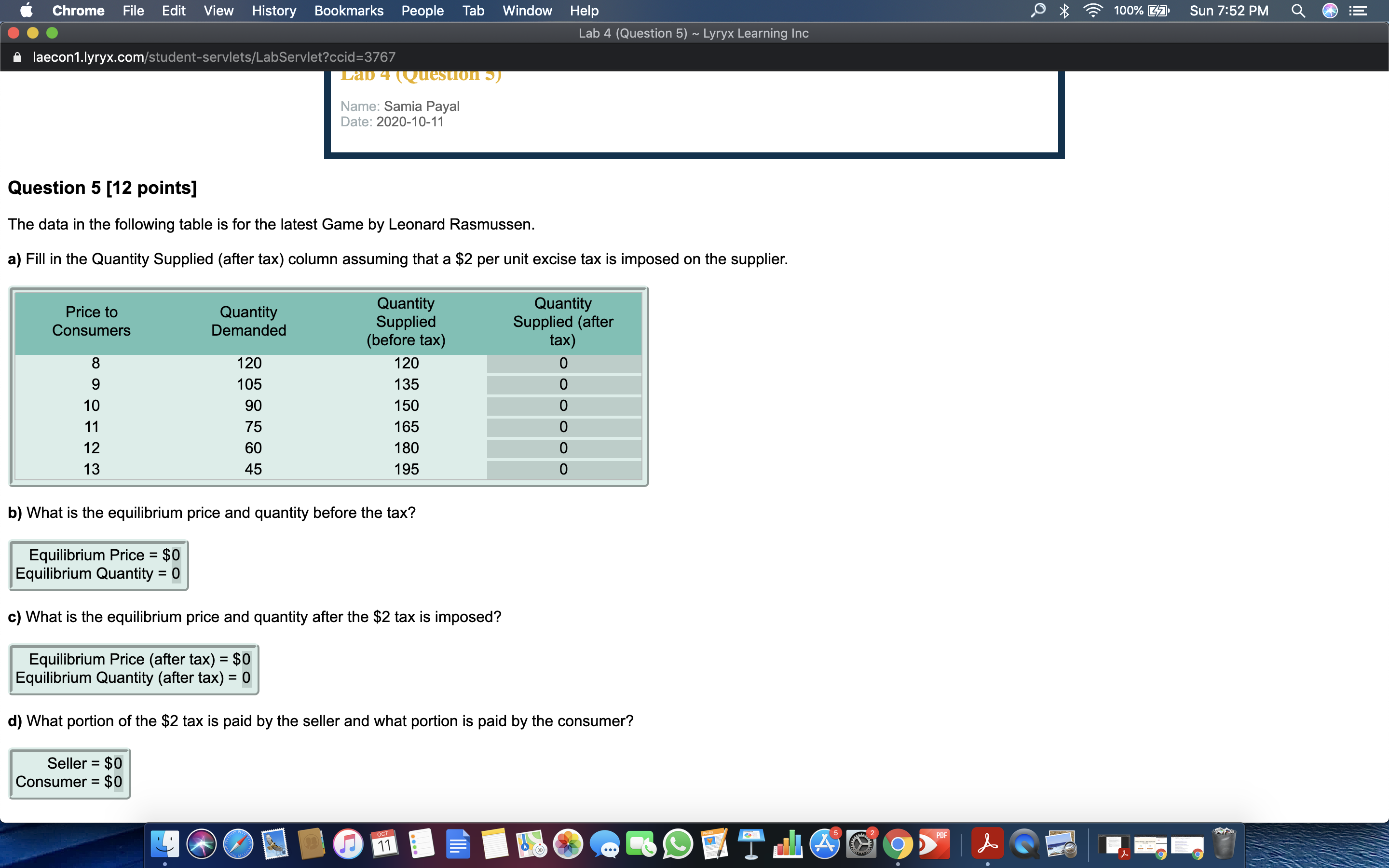
Task: Open Spotlight search from the menu bar
Action: (x=1298, y=10)
